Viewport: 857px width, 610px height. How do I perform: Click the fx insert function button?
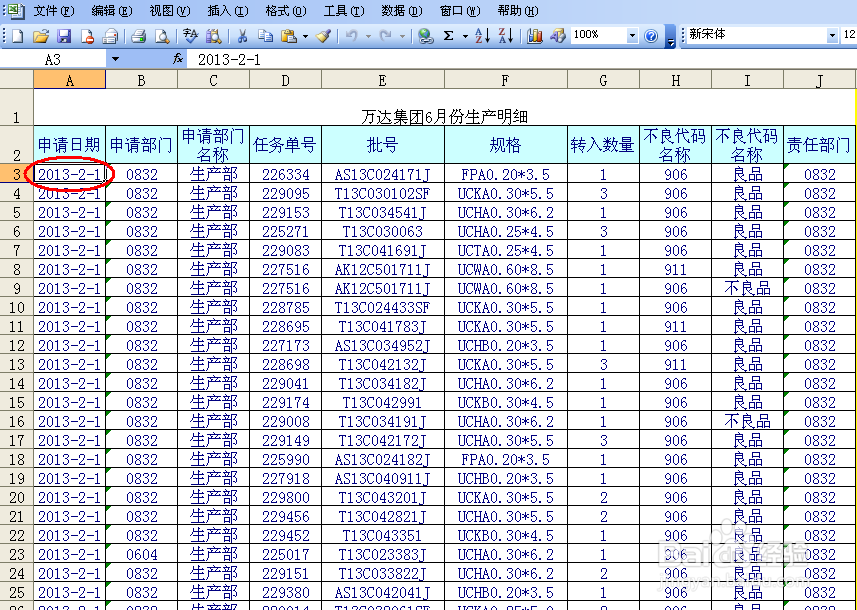tap(178, 59)
